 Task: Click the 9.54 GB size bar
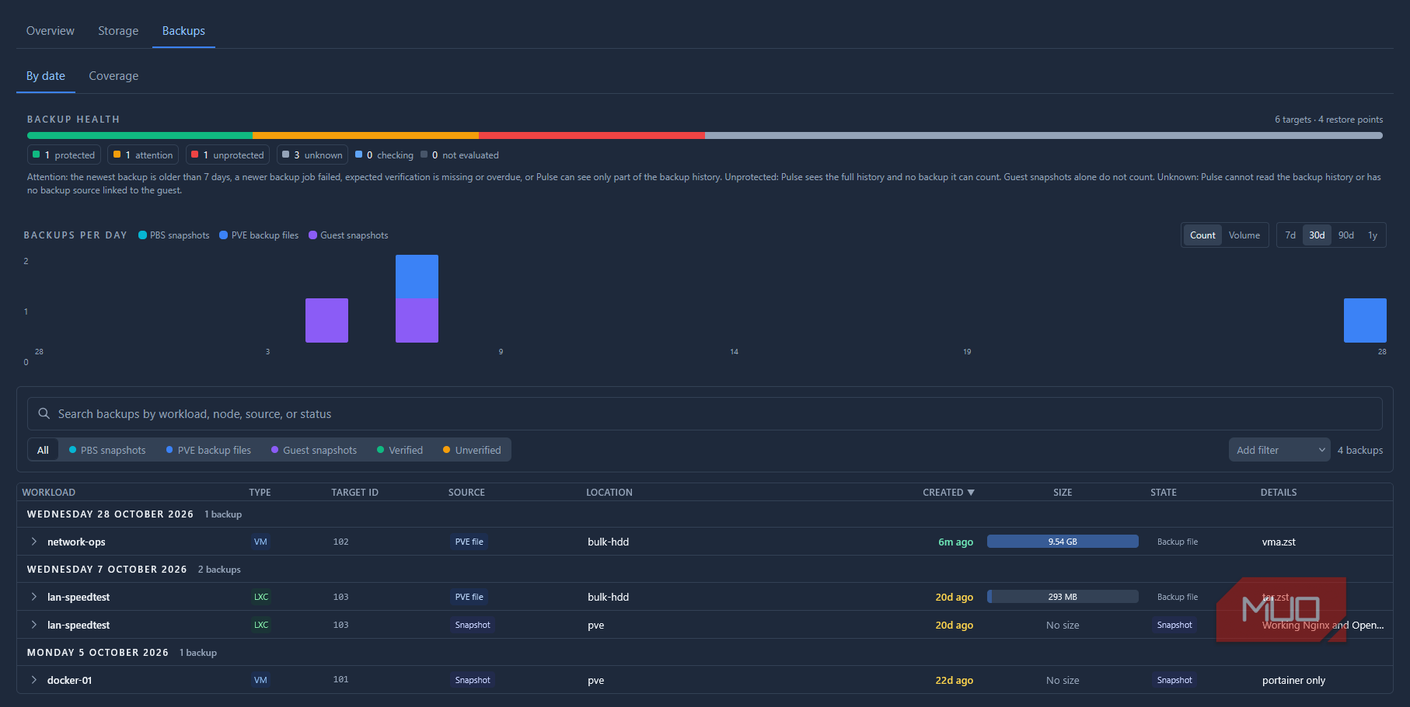tap(1062, 541)
